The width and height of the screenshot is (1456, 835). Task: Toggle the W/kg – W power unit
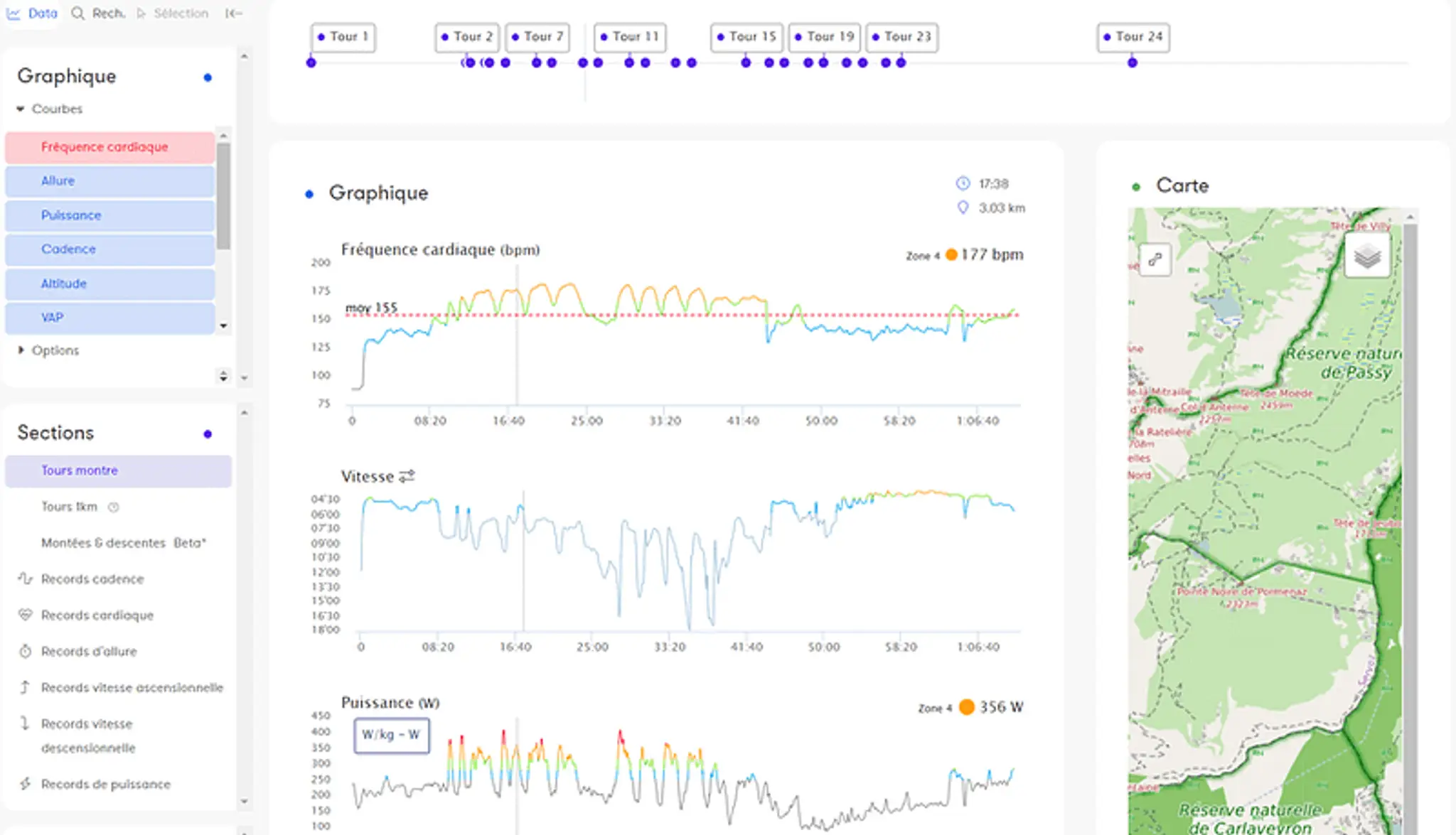pyautogui.click(x=391, y=735)
